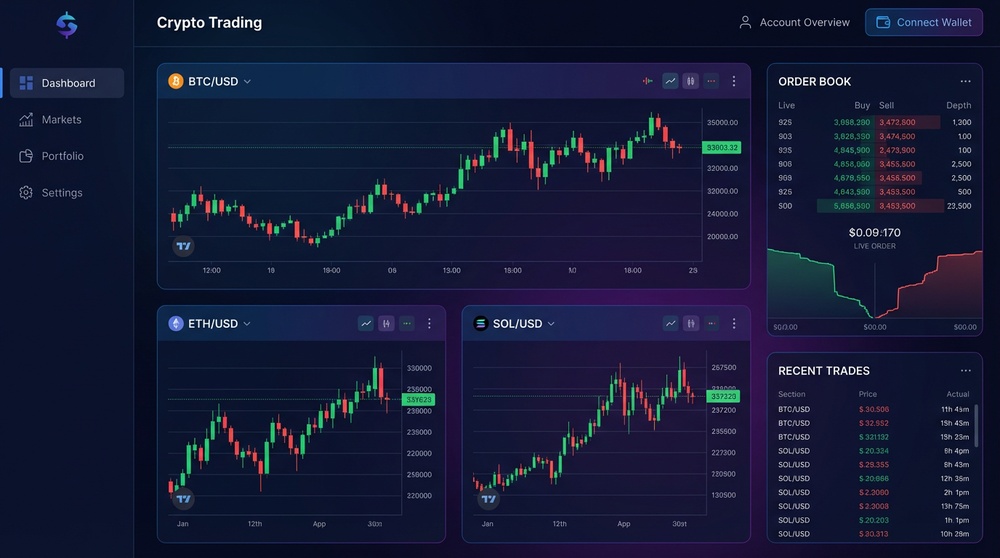1000x558 pixels.
Task: Click the order book depth chart
Action: (874, 284)
